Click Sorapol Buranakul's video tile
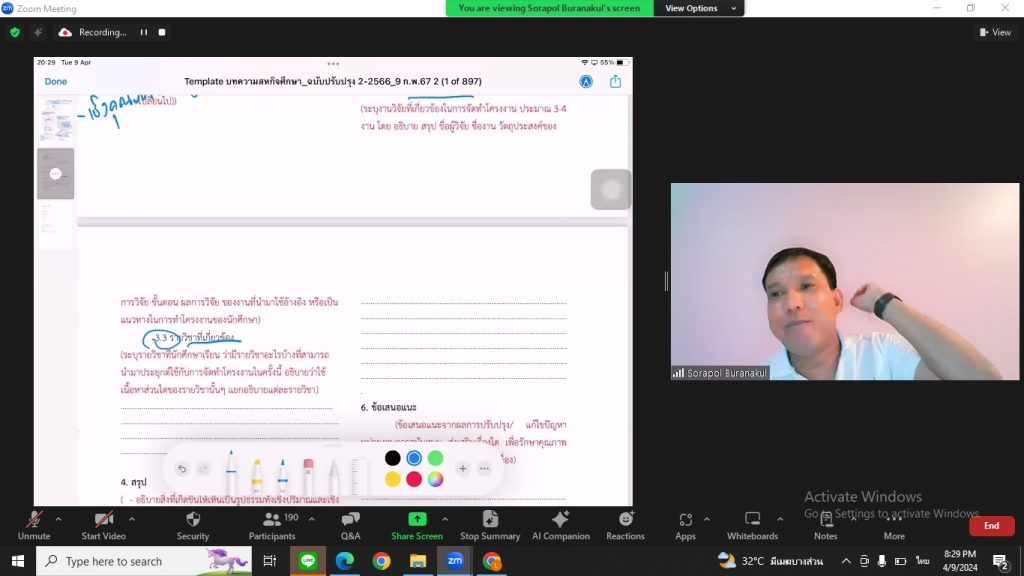The height and width of the screenshot is (576, 1024). point(844,281)
